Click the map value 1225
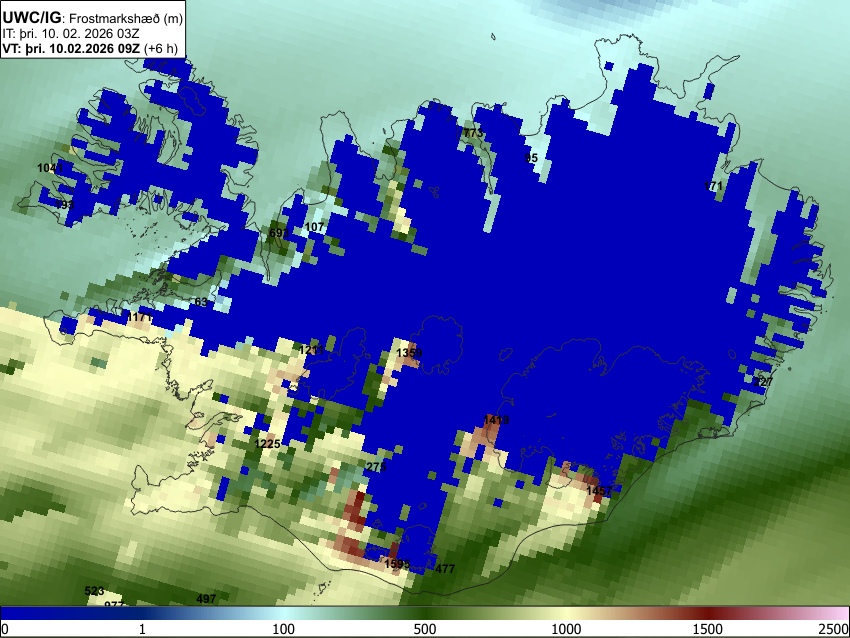The image size is (850, 638). pos(267,444)
